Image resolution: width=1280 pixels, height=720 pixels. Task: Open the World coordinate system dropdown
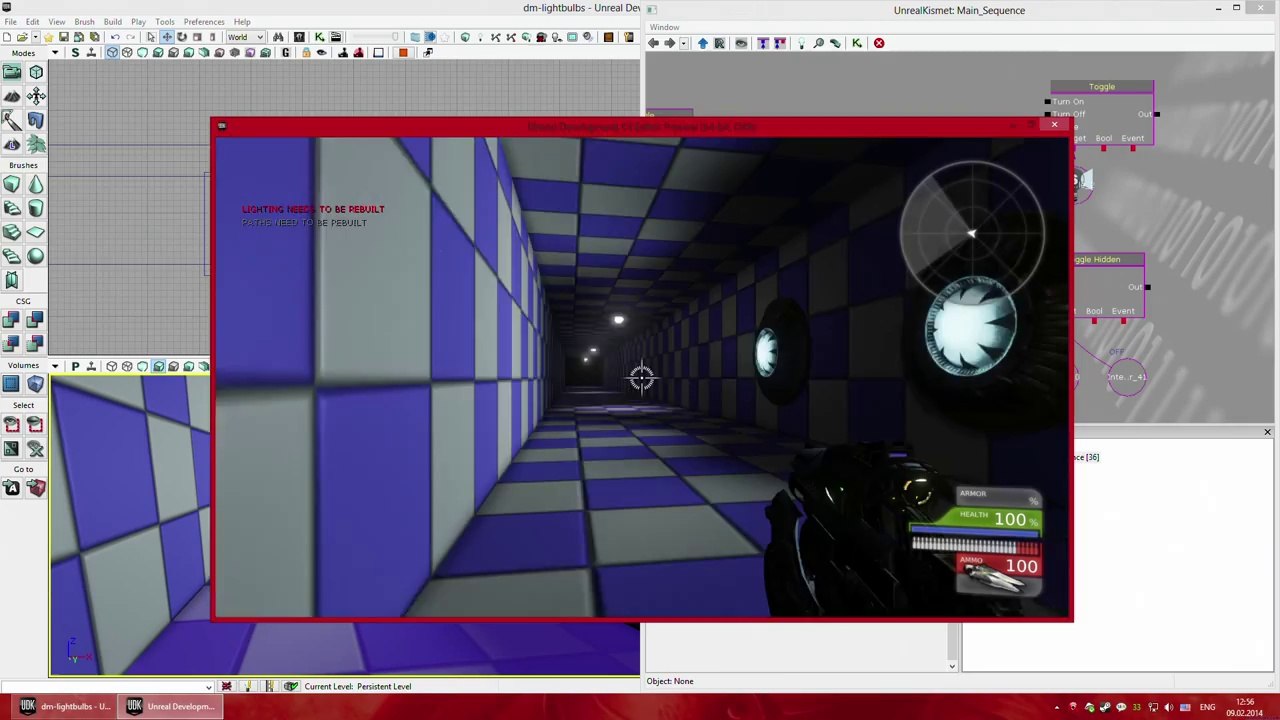[248, 37]
